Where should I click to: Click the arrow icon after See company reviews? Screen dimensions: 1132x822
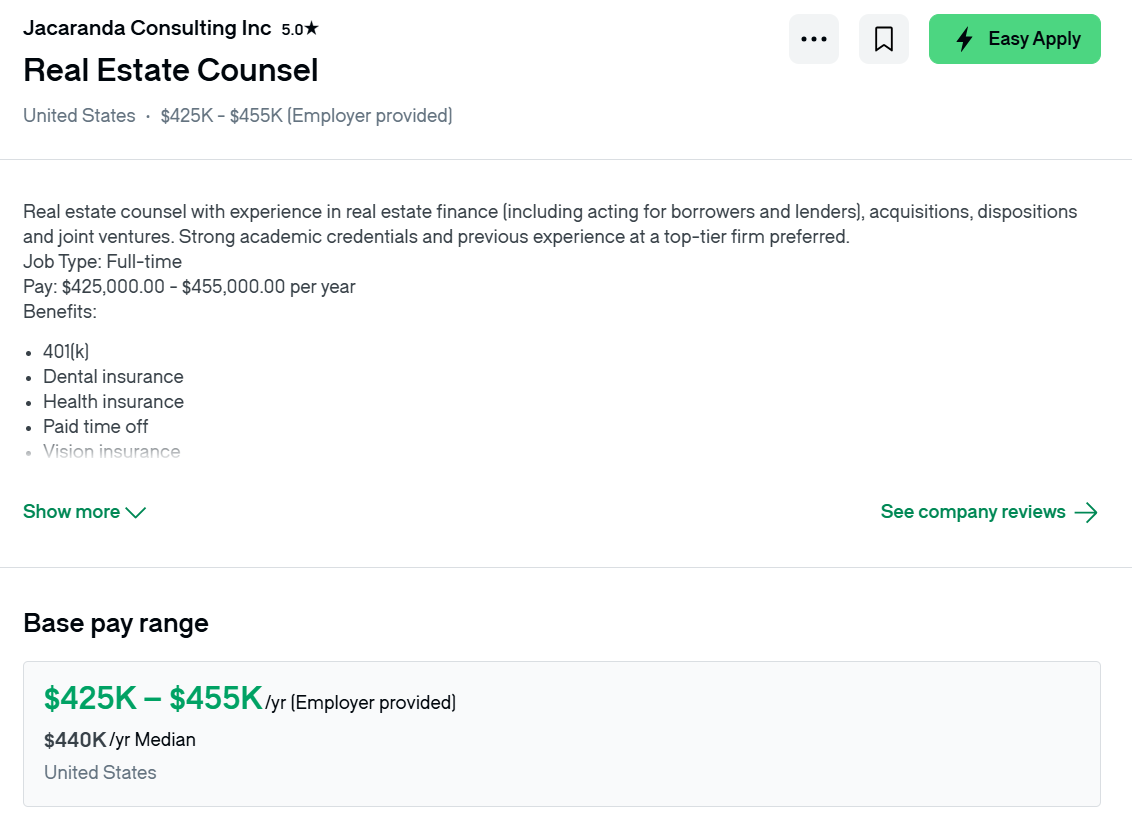tap(1086, 512)
